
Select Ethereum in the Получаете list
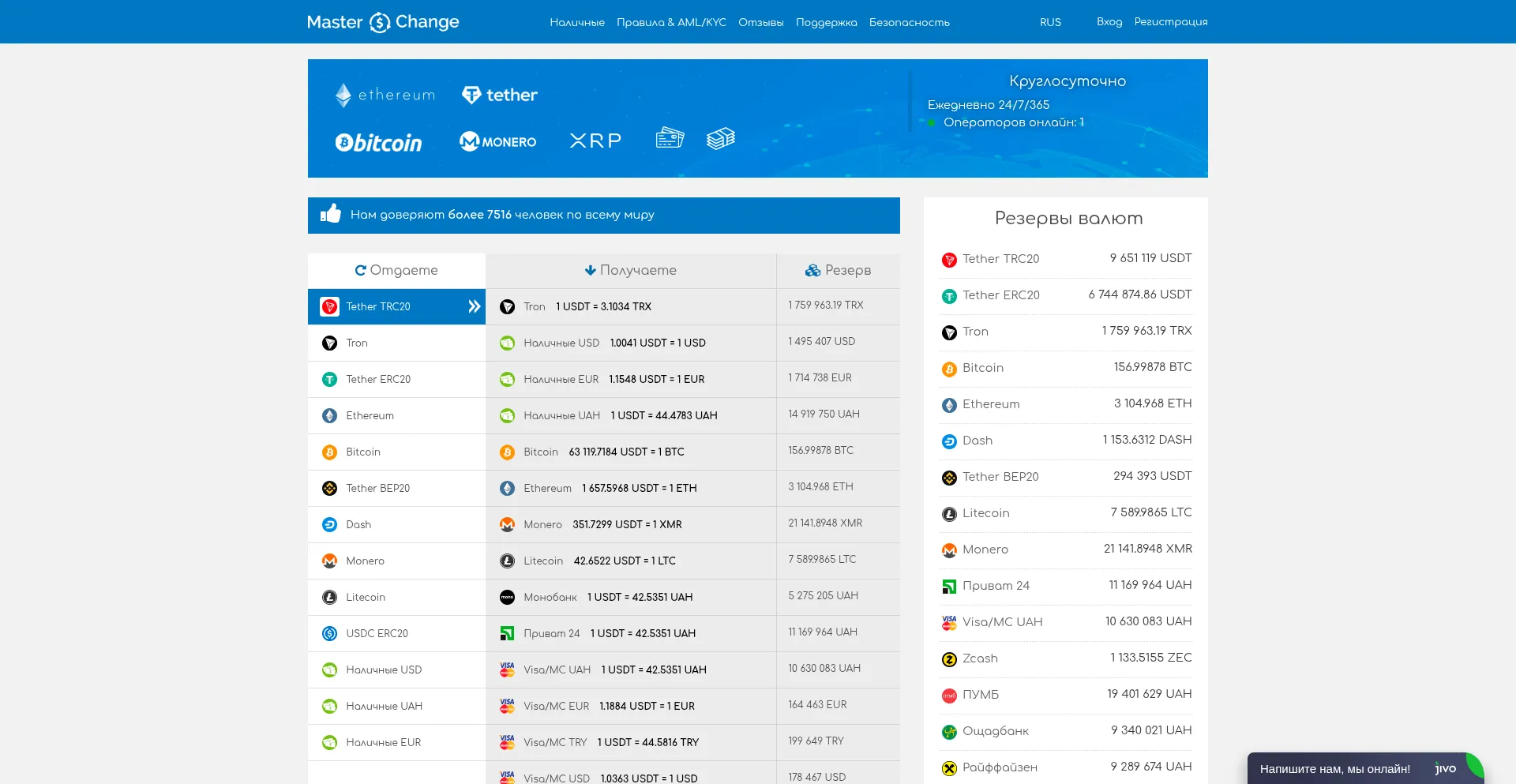tap(631, 488)
